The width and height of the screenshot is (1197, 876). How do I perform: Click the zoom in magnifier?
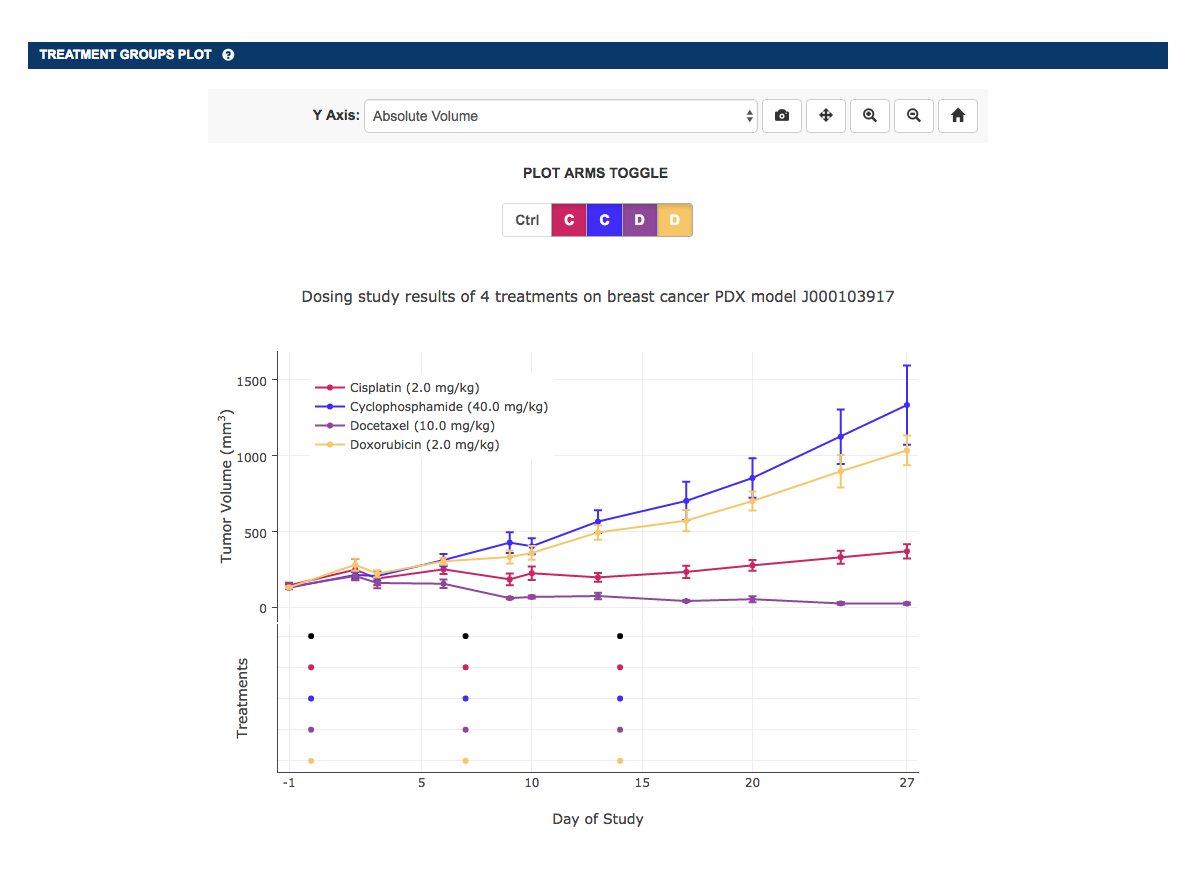pyautogui.click(x=870, y=116)
